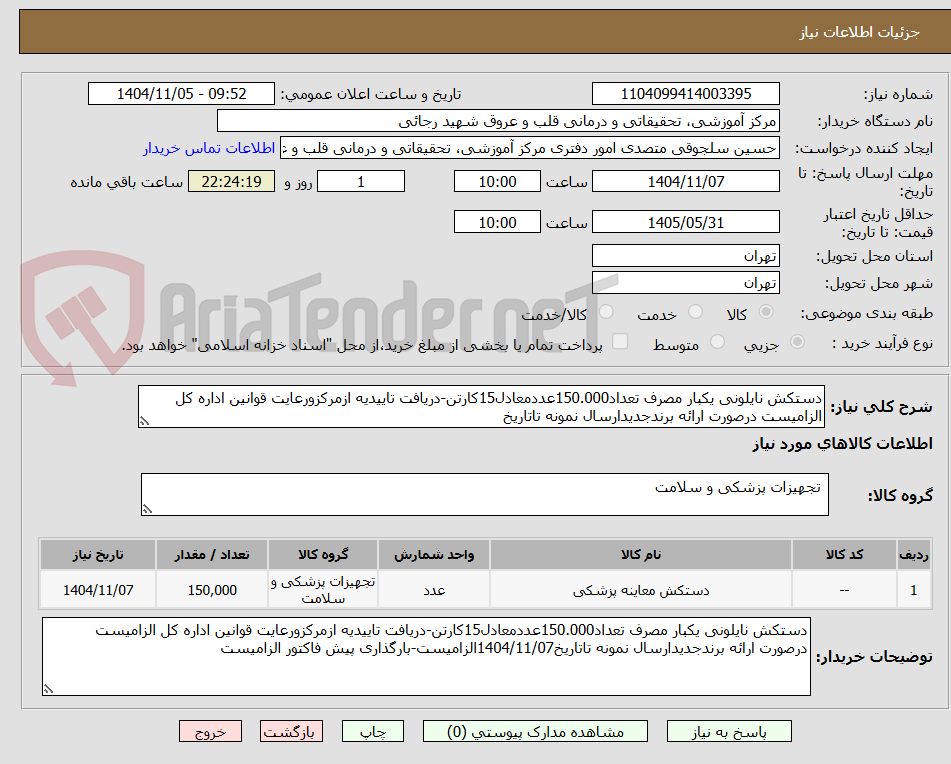Image resolution: width=951 pixels, height=764 pixels.
Task: Click the 'توضیحات خریدار' buyer notes textarea
Action: (426, 657)
